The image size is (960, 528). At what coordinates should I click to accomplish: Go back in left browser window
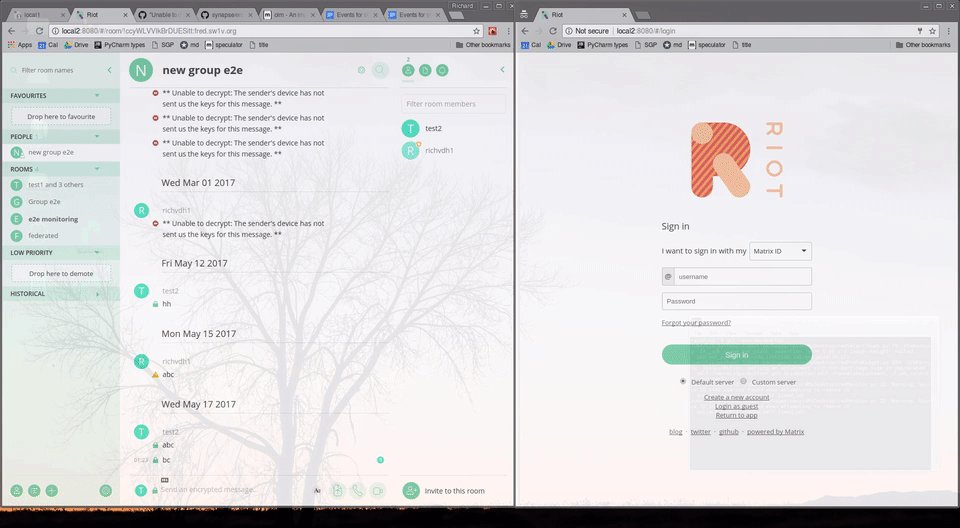(12, 31)
